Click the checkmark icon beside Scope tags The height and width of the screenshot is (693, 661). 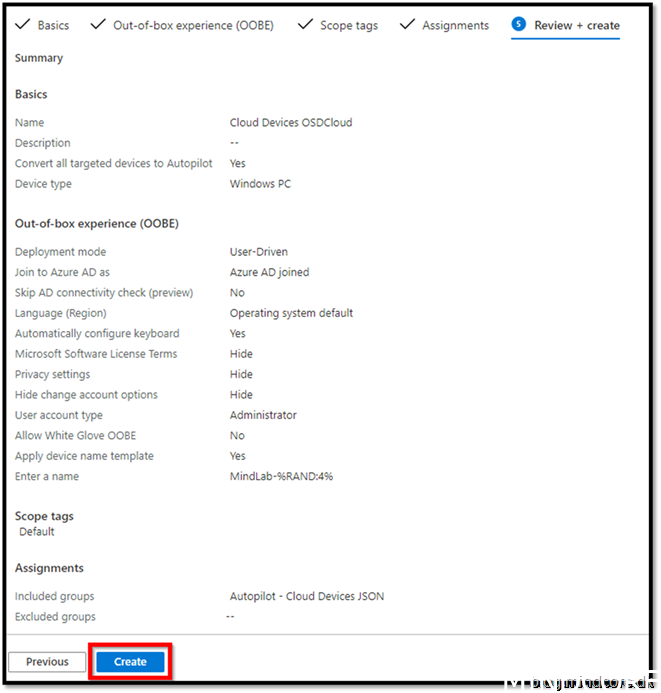tap(304, 24)
